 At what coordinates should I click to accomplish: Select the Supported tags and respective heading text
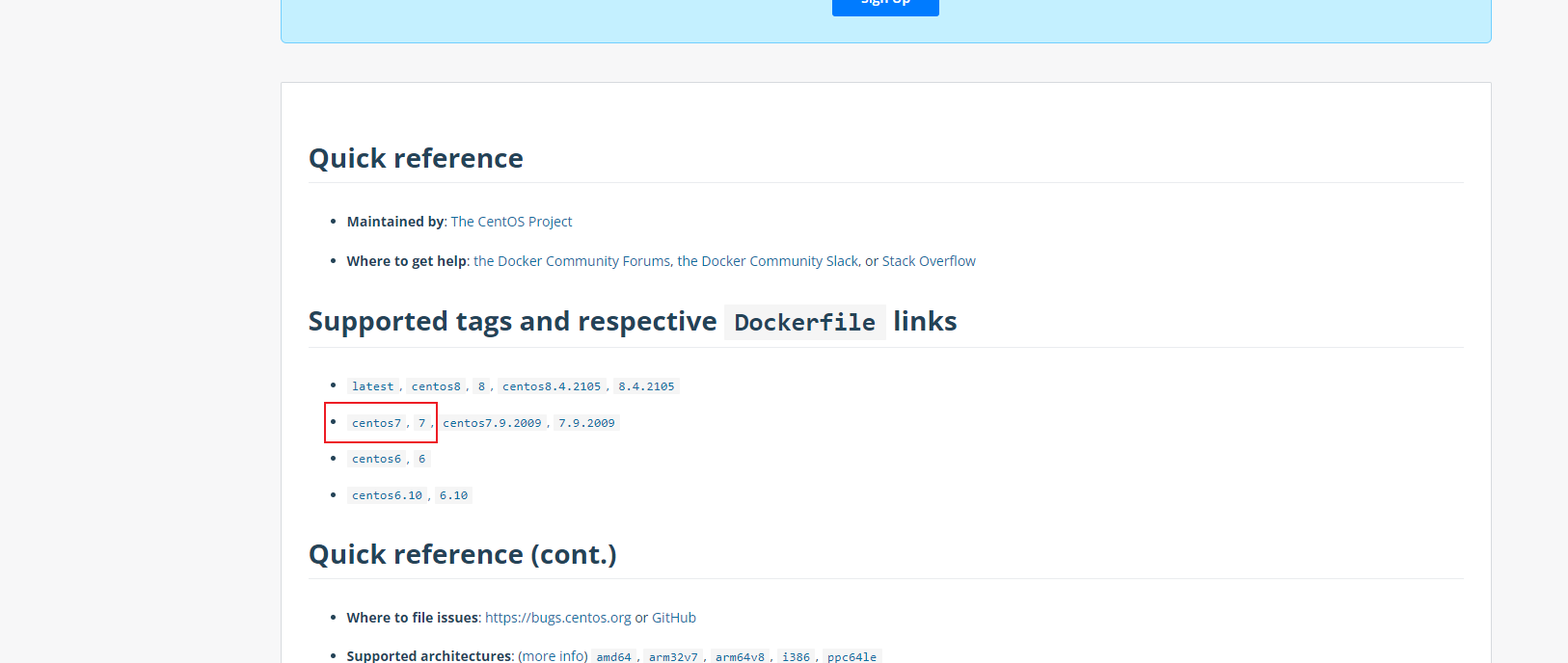[x=512, y=322]
